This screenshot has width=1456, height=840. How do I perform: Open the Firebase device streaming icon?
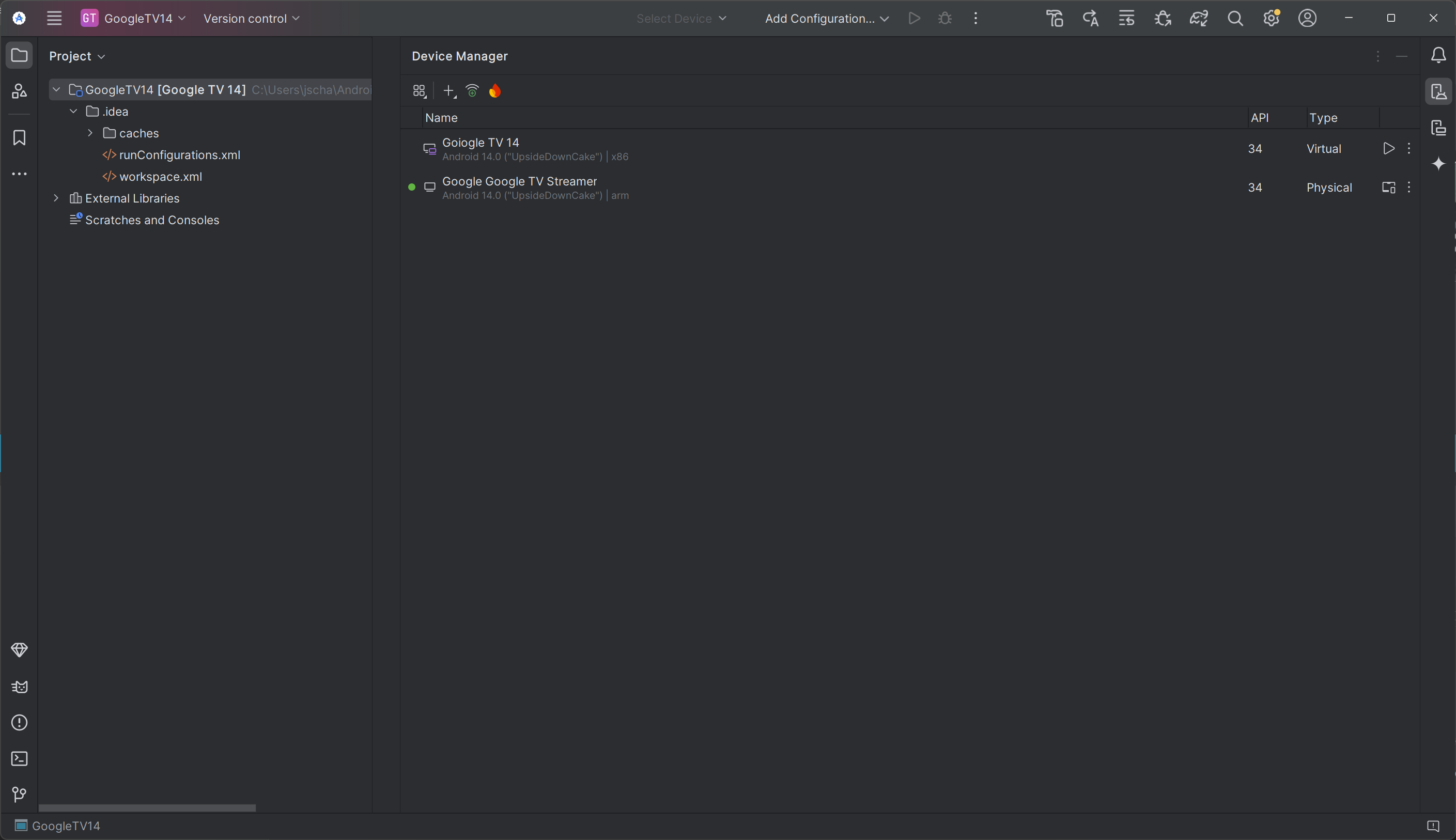click(495, 90)
